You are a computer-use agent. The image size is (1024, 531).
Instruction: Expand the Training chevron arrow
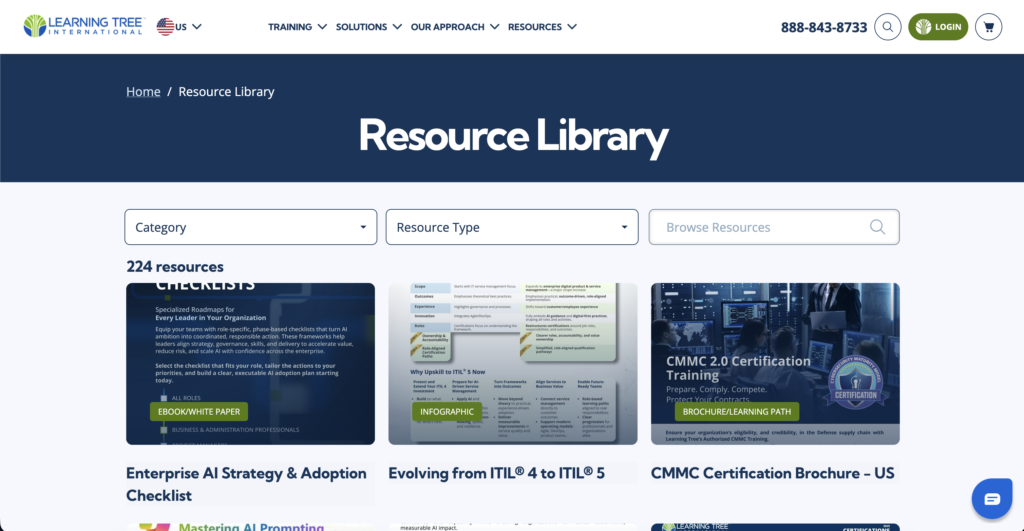point(322,27)
